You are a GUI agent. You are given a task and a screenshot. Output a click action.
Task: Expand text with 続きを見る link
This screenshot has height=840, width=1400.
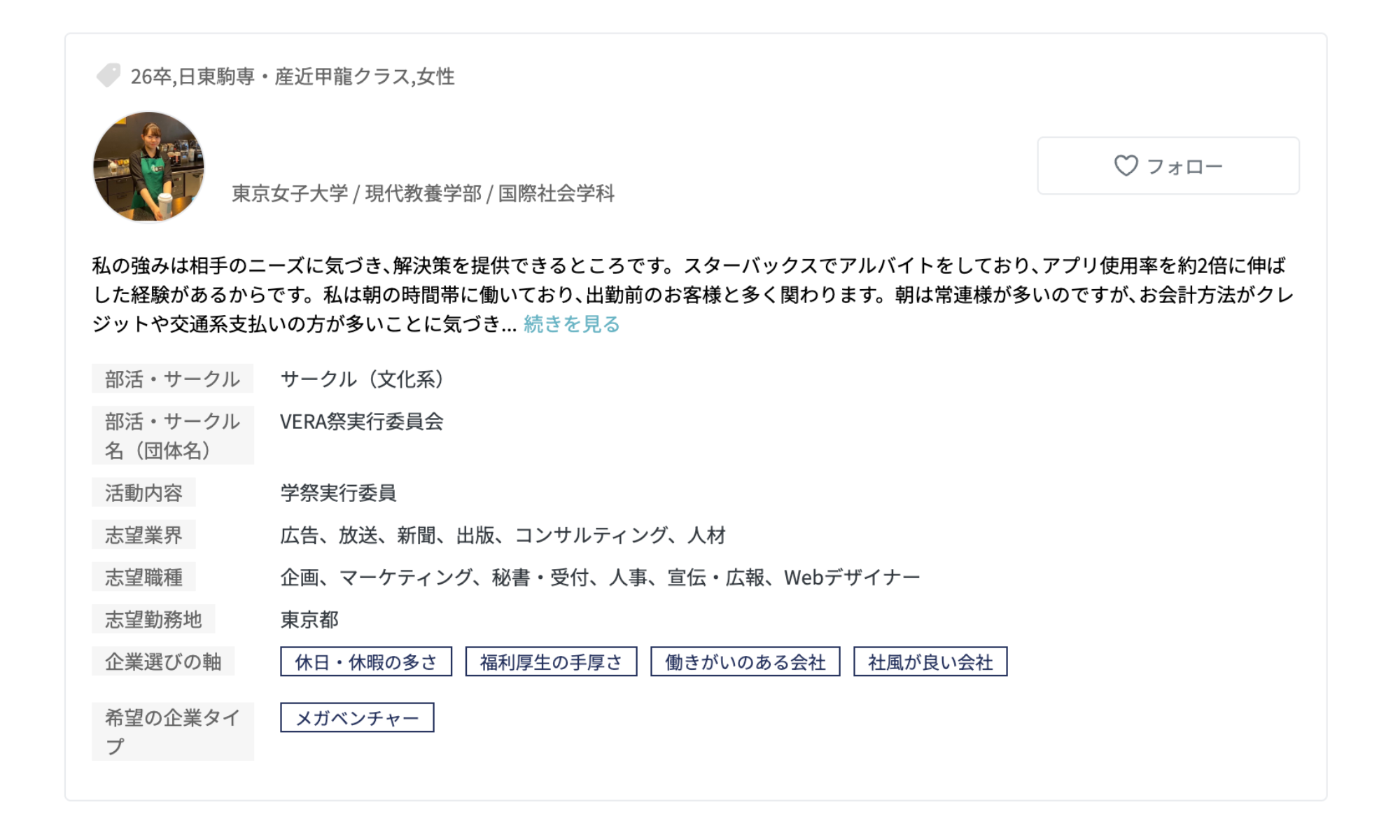tap(571, 324)
